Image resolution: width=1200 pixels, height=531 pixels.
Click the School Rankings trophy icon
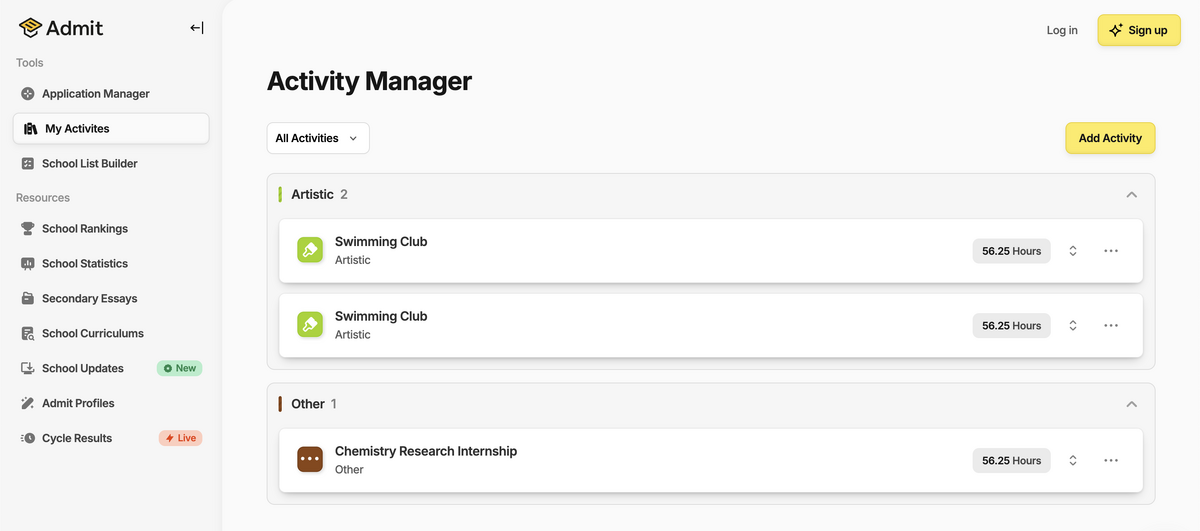(28, 228)
